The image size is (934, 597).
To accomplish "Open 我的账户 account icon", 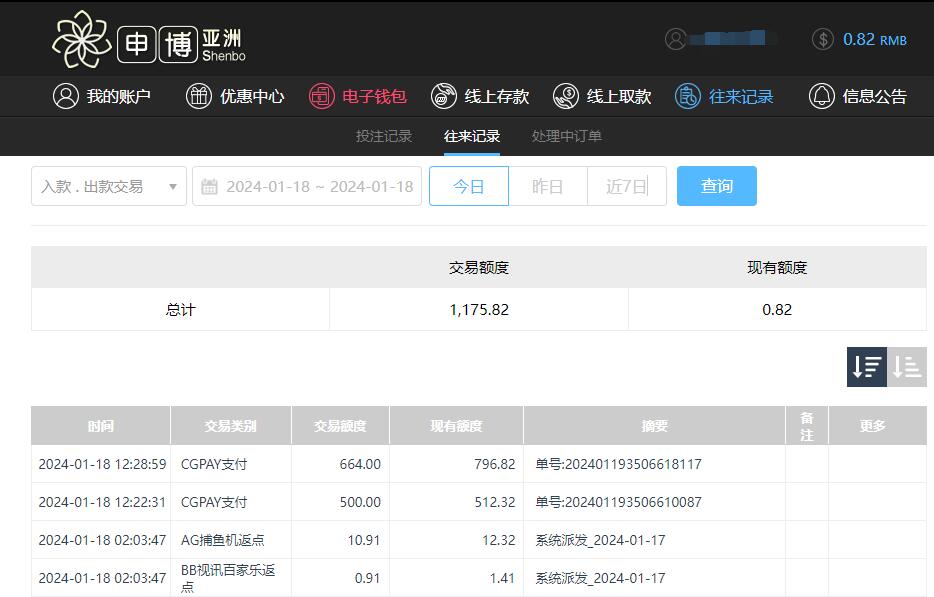I will click(x=66, y=96).
